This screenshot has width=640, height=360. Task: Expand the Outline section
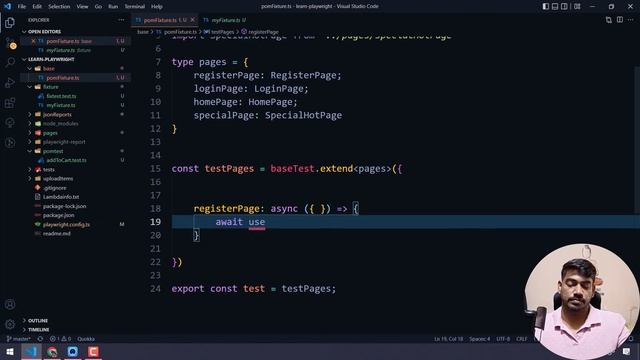click(x=38, y=320)
